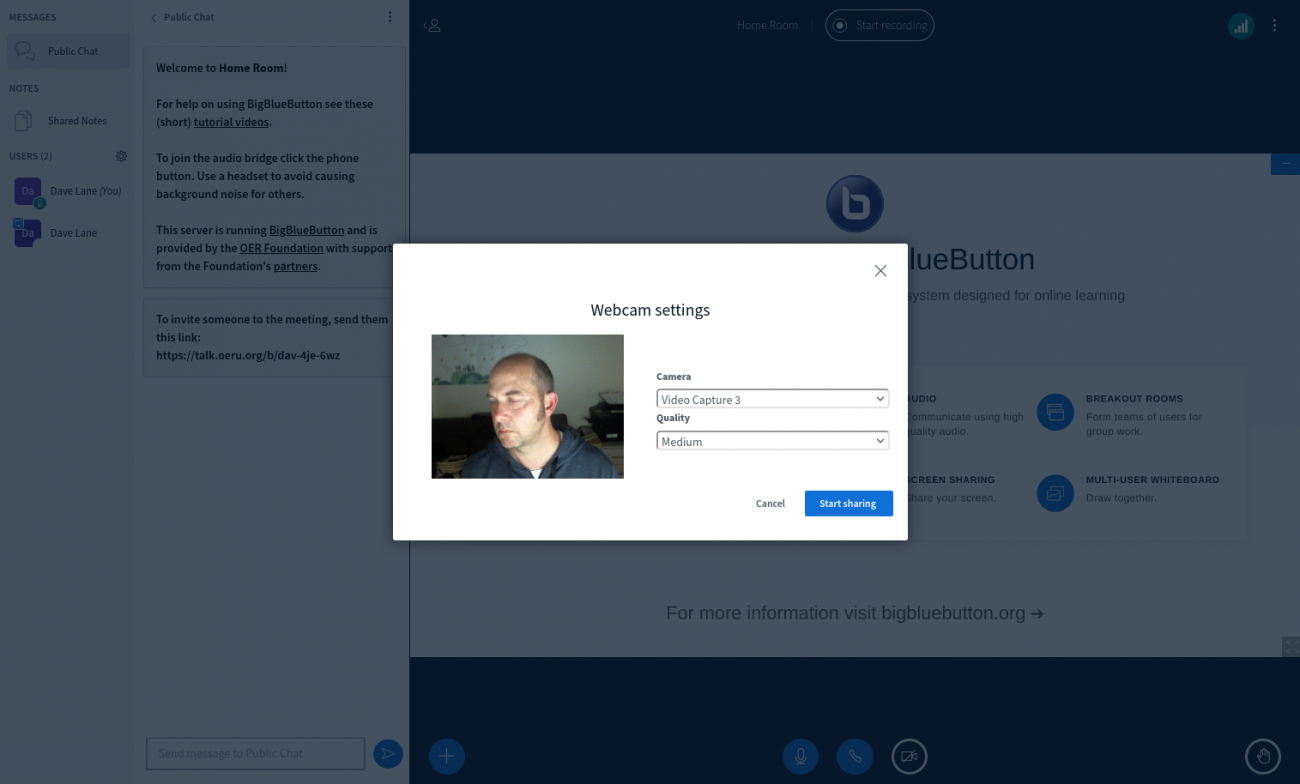Image resolution: width=1300 pixels, height=784 pixels.
Task: Make the presentation fullscreen
Action: [1290, 646]
